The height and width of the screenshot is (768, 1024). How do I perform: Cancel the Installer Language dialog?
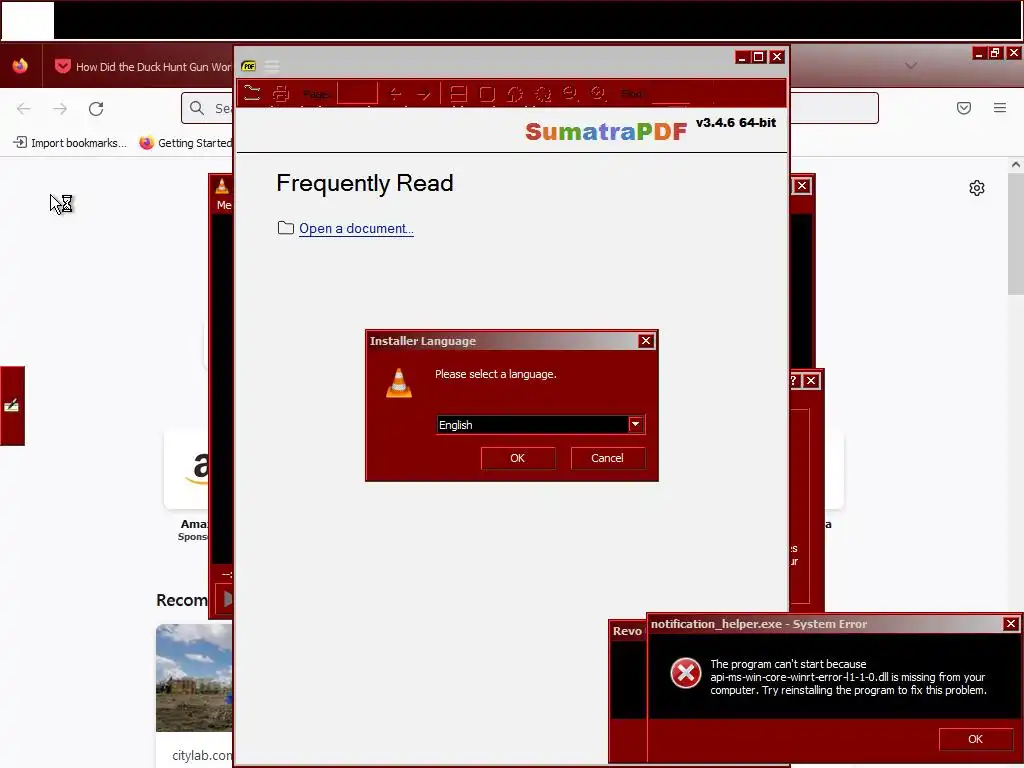607,458
